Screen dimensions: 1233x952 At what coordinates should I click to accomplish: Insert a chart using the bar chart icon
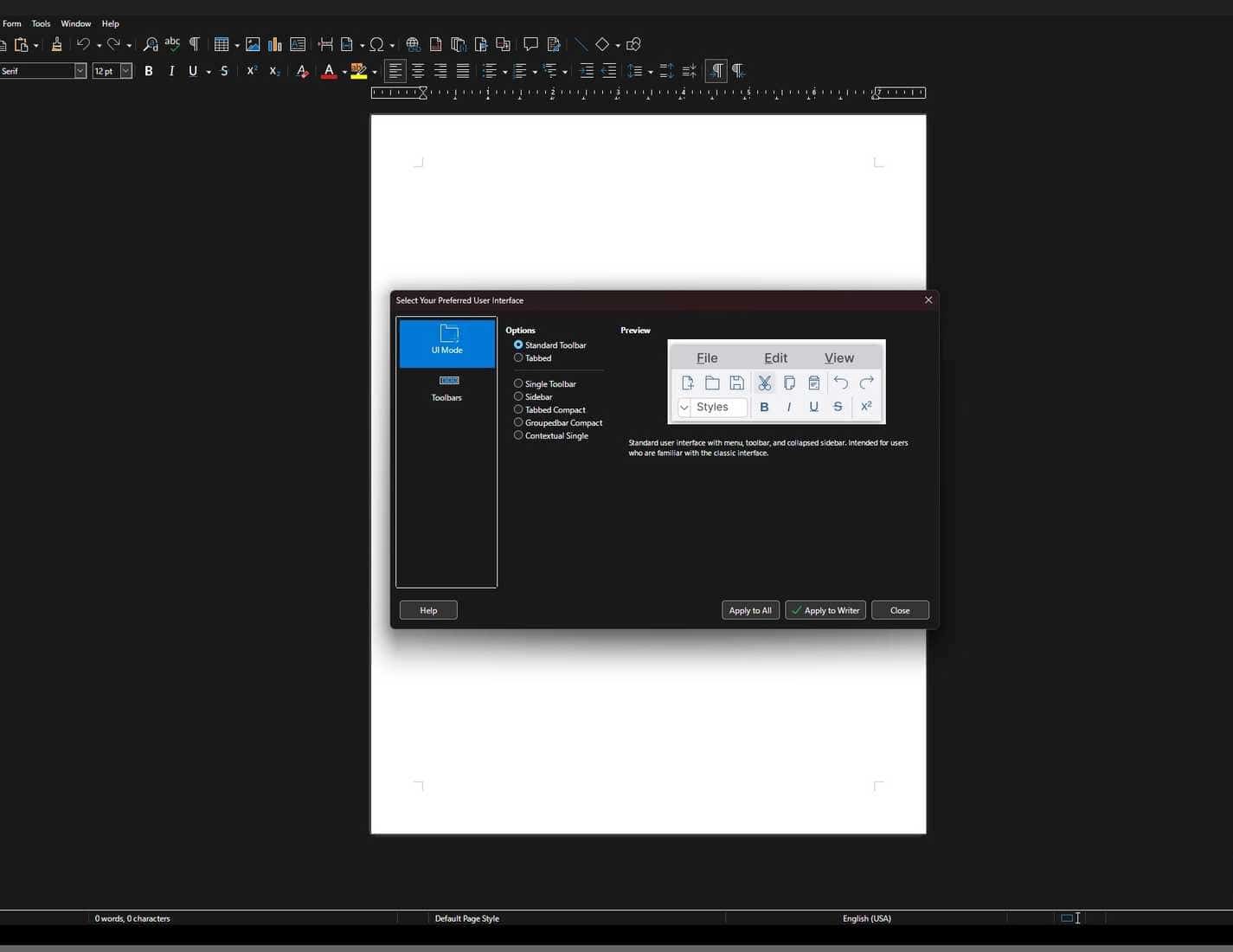(x=275, y=44)
